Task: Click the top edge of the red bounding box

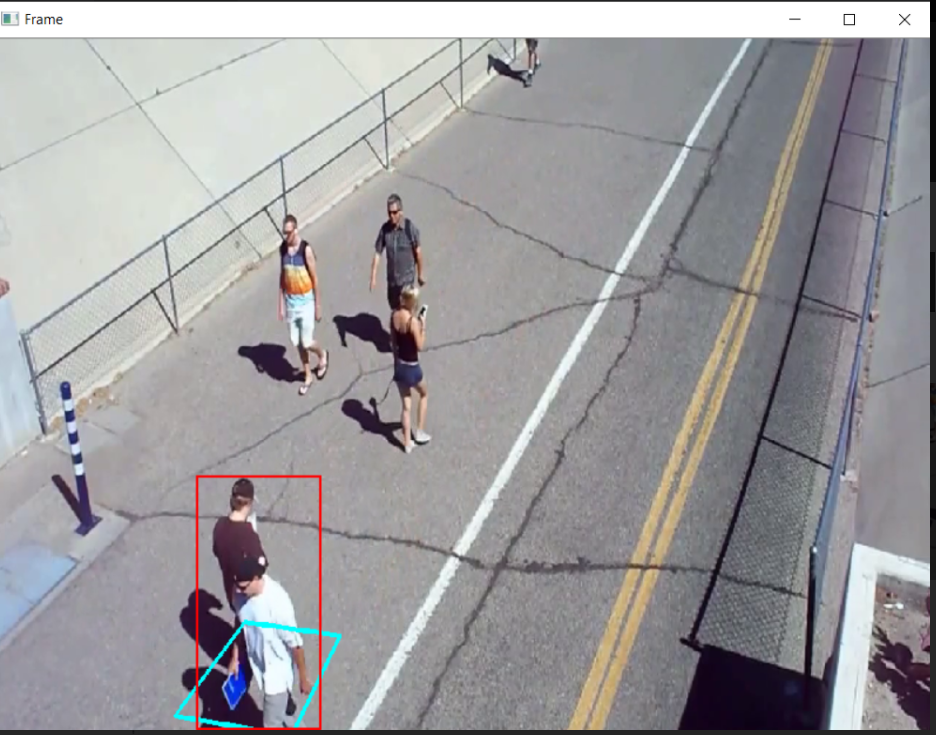Action: click(258, 477)
